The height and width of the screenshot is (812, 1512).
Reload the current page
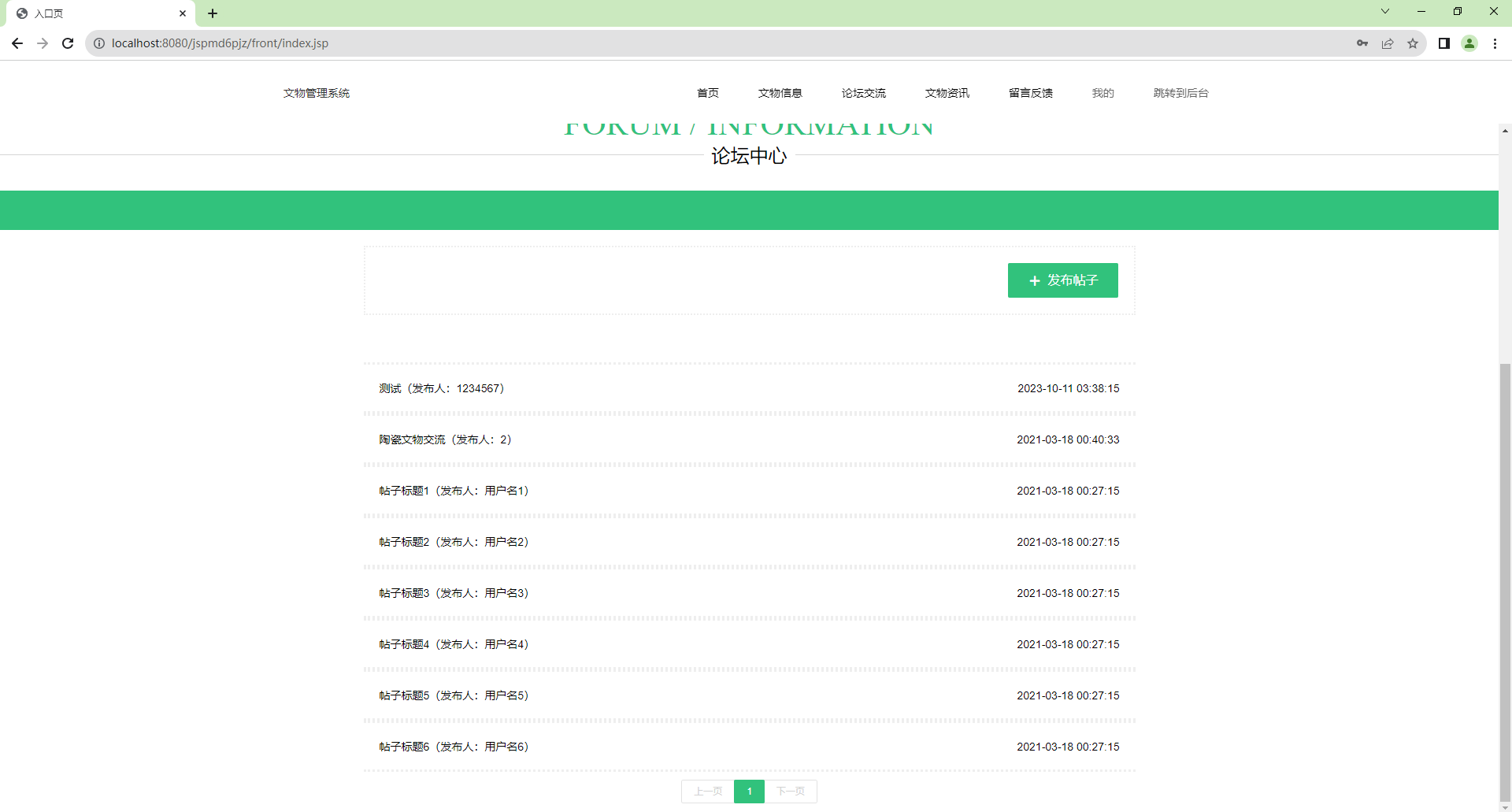[68, 43]
